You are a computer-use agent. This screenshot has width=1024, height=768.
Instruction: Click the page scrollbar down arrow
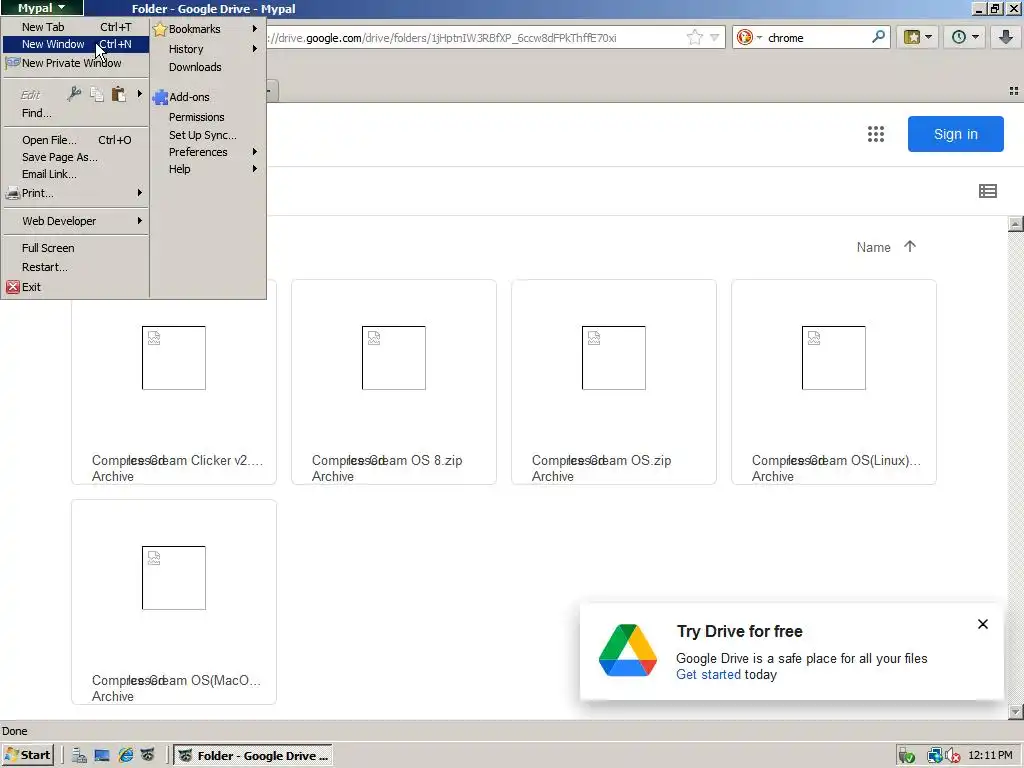tap(1015, 711)
